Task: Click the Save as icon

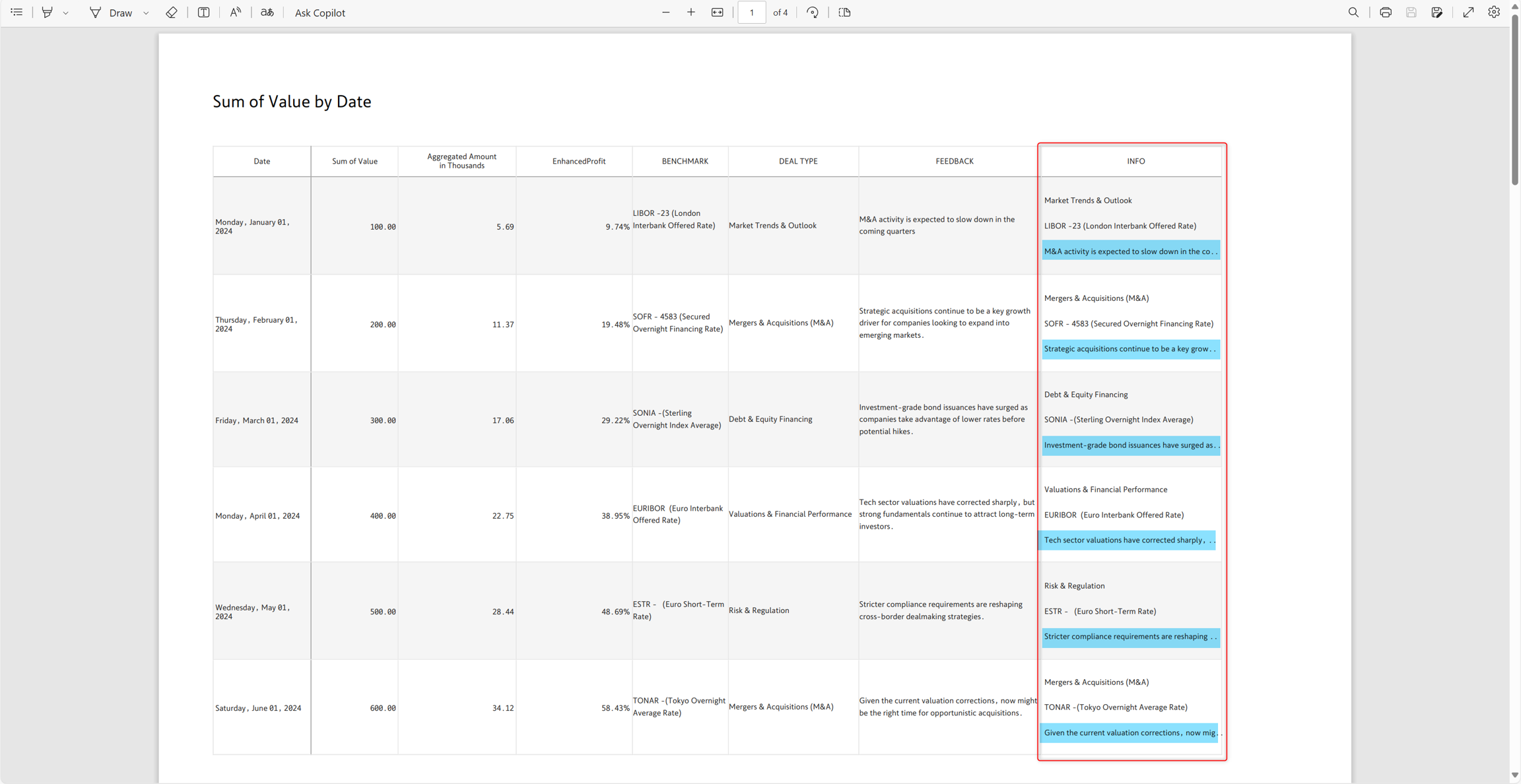Action: pos(1437,13)
